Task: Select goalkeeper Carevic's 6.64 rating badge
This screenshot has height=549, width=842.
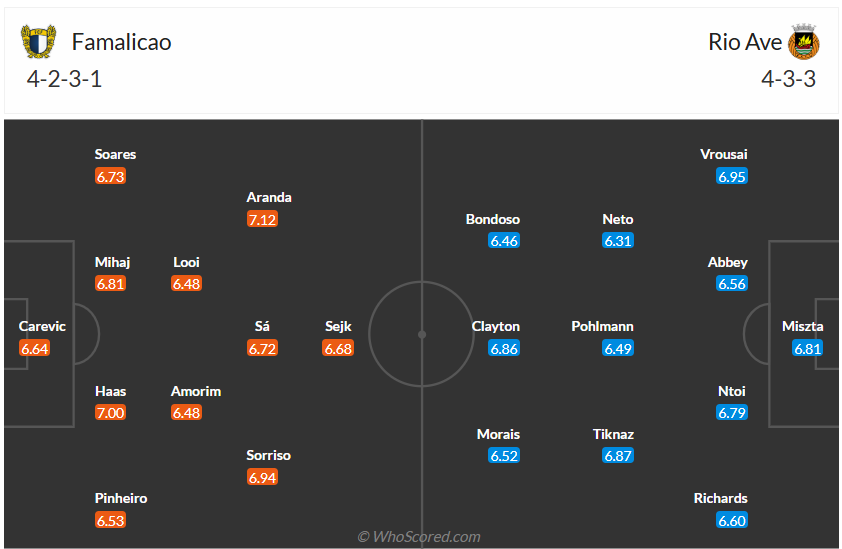Action: coord(34,349)
